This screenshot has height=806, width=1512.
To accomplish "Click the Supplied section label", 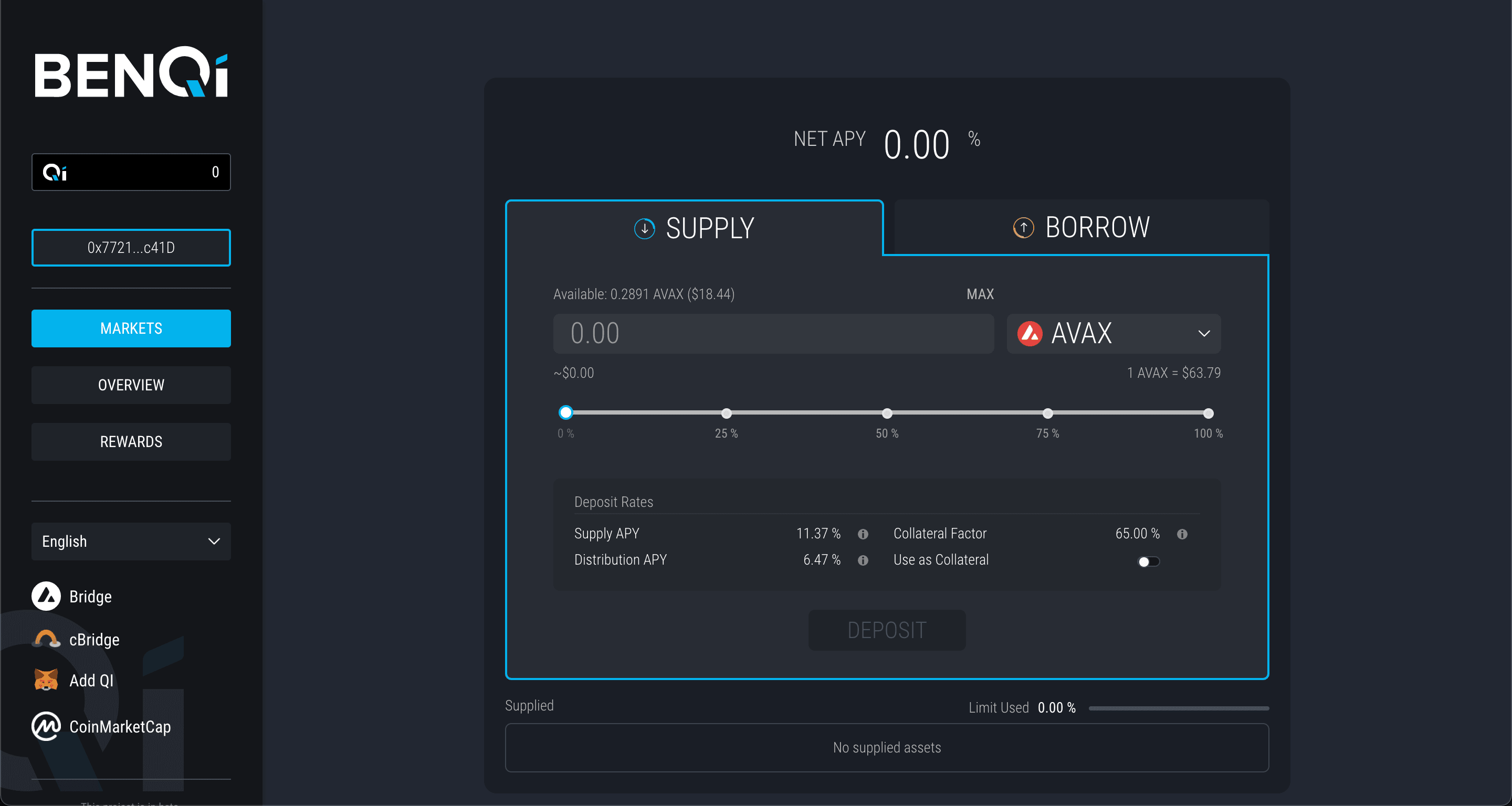I will [x=529, y=706].
